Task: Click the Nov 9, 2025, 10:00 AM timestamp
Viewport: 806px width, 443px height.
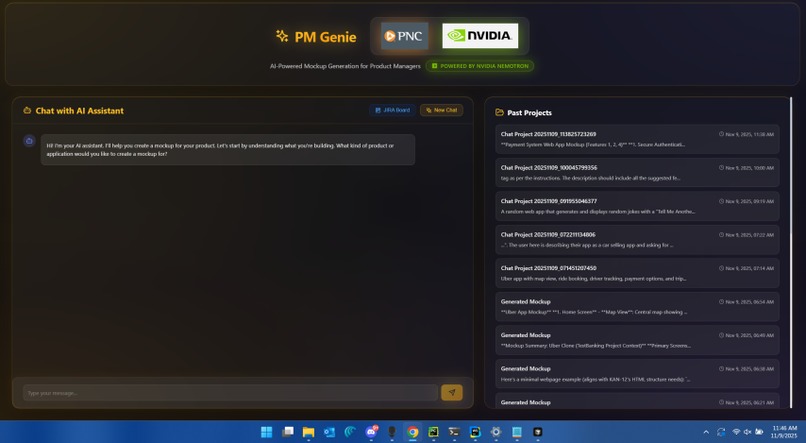Action: (x=749, y=168)
